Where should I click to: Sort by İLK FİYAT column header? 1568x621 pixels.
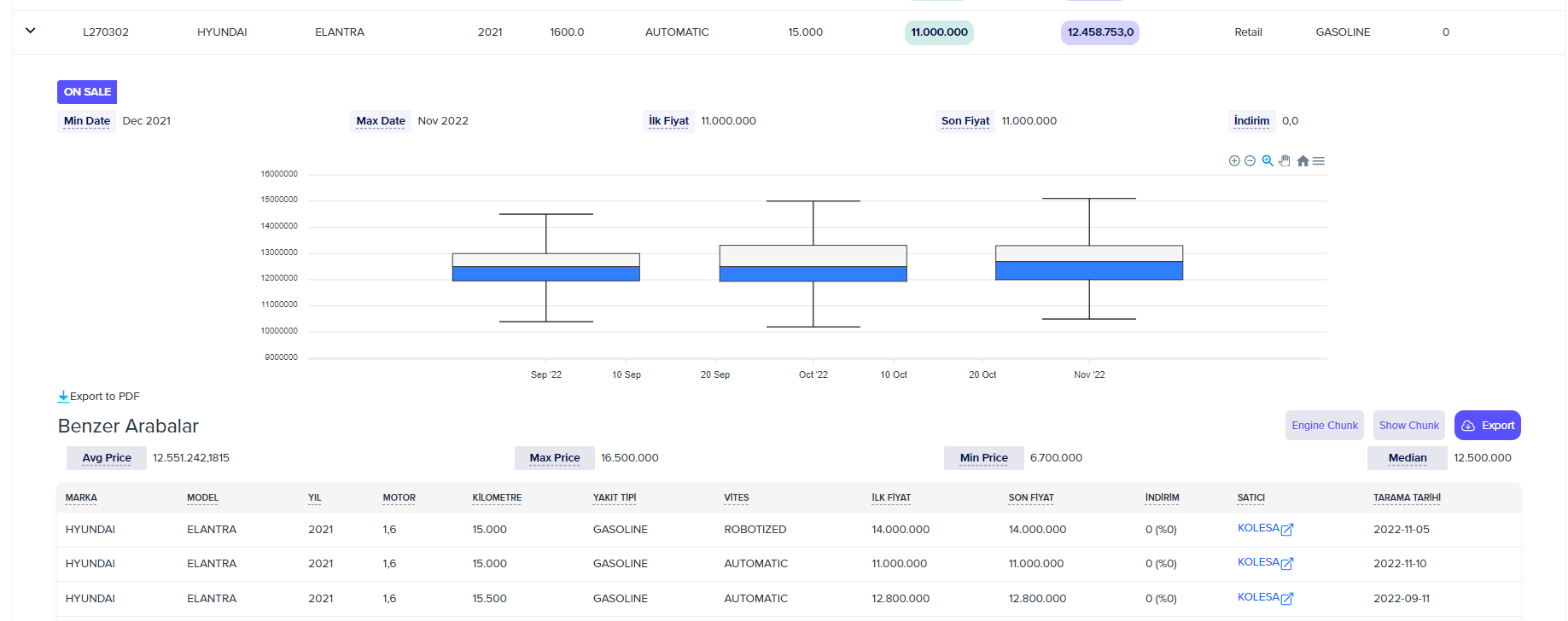point(891,497)
